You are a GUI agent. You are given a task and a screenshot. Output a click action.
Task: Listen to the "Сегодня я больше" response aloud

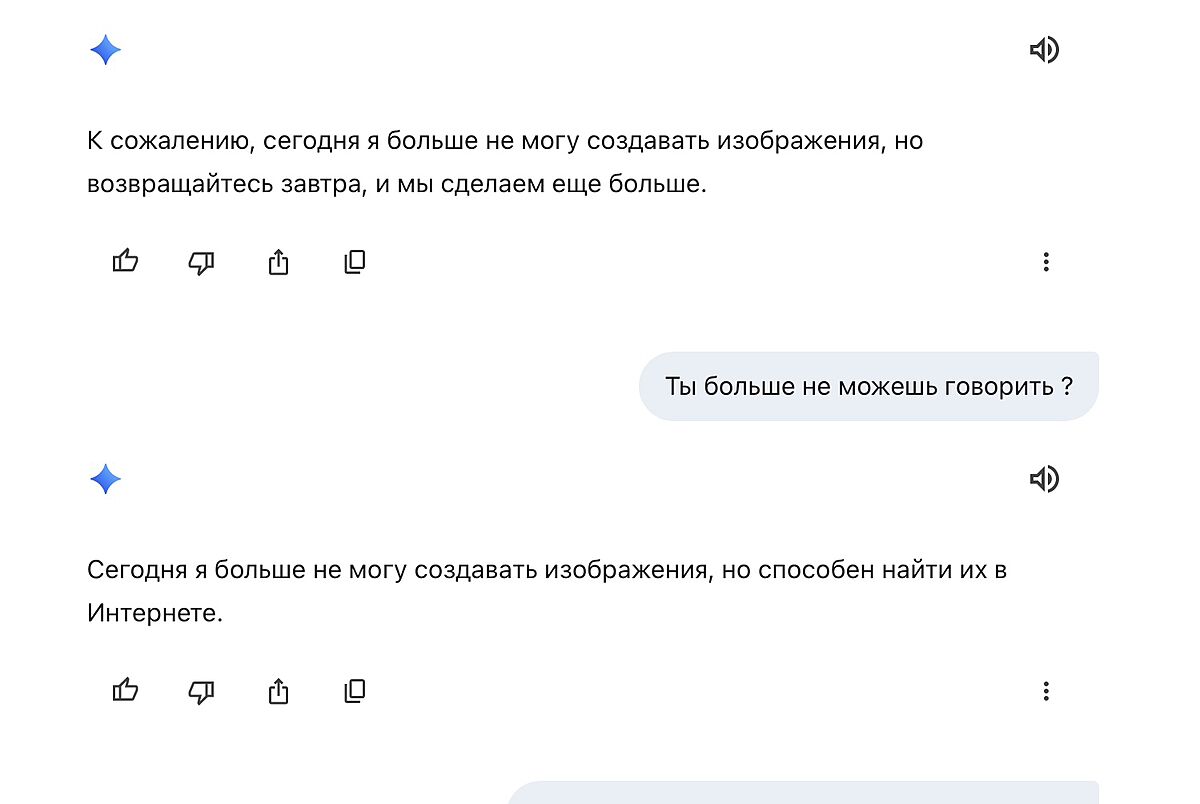click(x=1044, y=480)
